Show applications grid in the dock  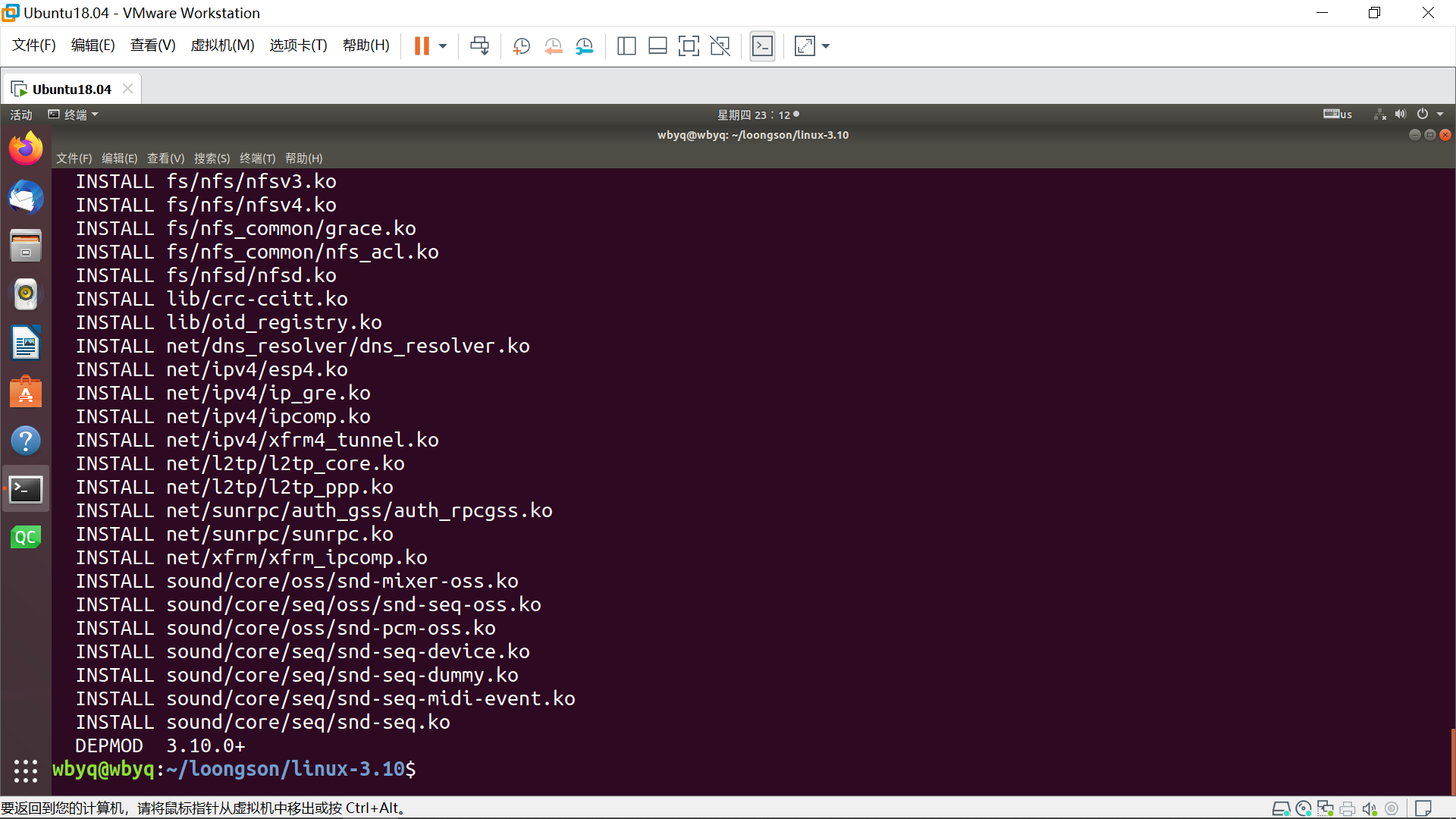26,770
